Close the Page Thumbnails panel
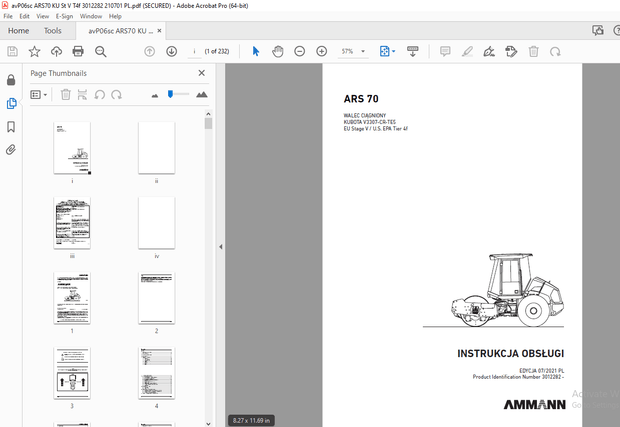 click(202, 73)
